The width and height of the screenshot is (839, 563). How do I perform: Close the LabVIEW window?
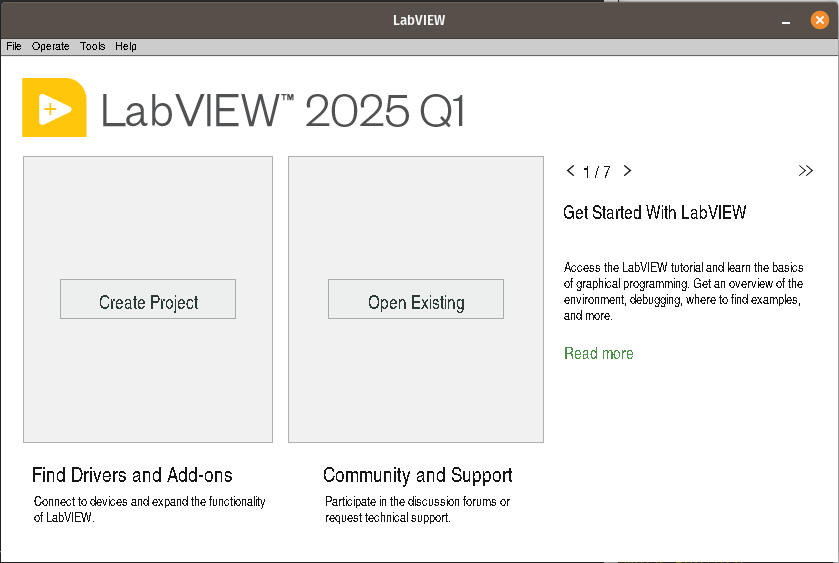point(819,20)
